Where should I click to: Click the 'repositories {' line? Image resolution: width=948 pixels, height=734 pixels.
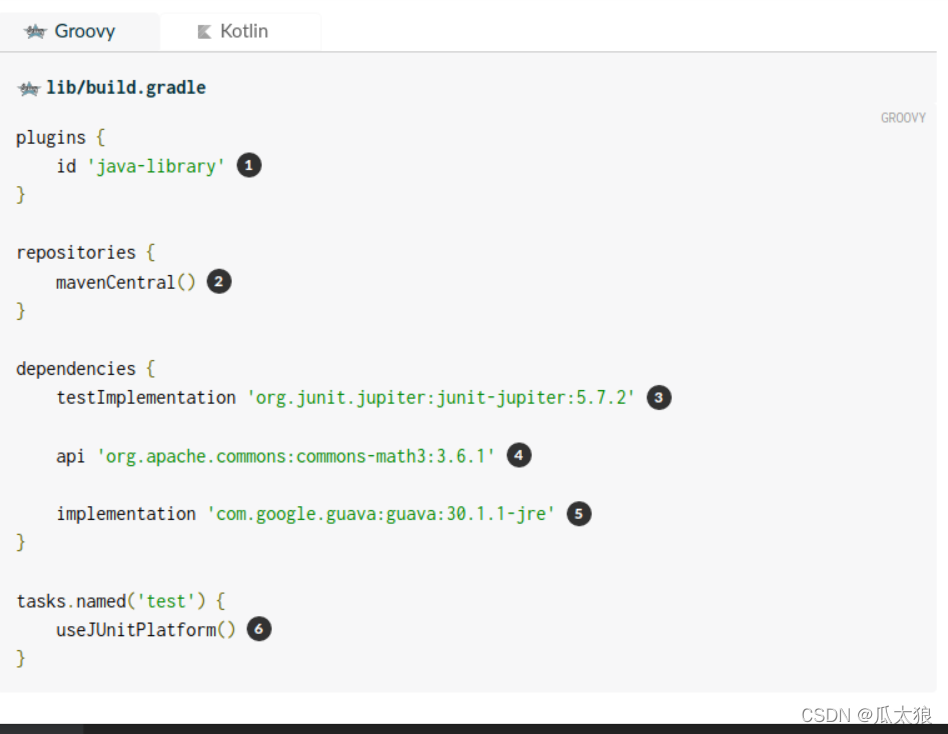point(85,253)
